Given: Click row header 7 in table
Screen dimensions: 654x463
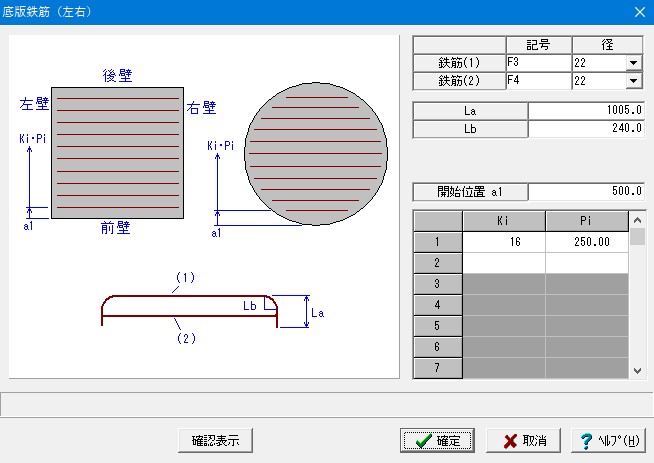Looking at the screenshot, I should coord(438,368).
